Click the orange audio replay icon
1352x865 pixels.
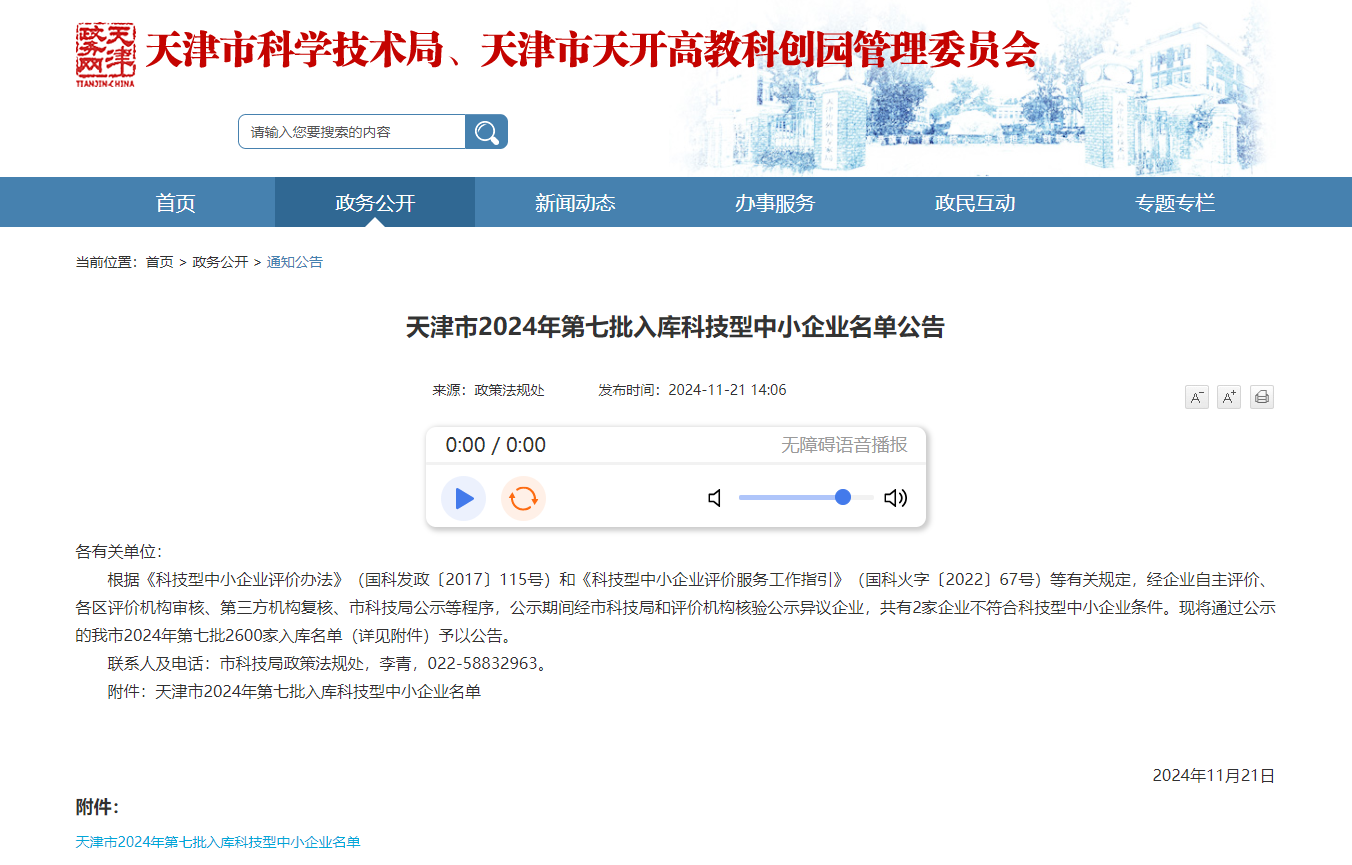click(523, 498)
